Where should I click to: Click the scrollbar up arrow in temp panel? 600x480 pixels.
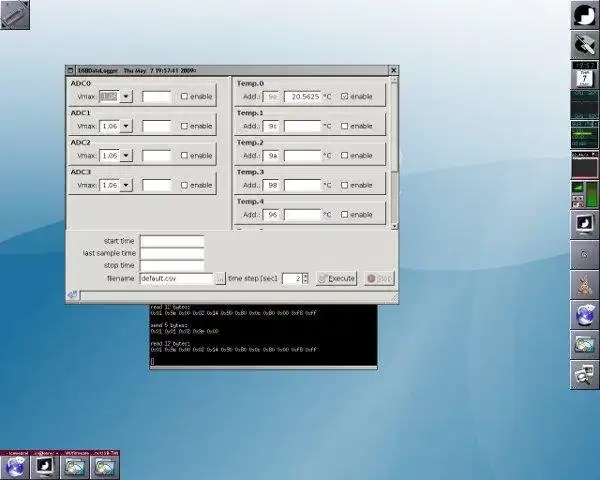394,80
